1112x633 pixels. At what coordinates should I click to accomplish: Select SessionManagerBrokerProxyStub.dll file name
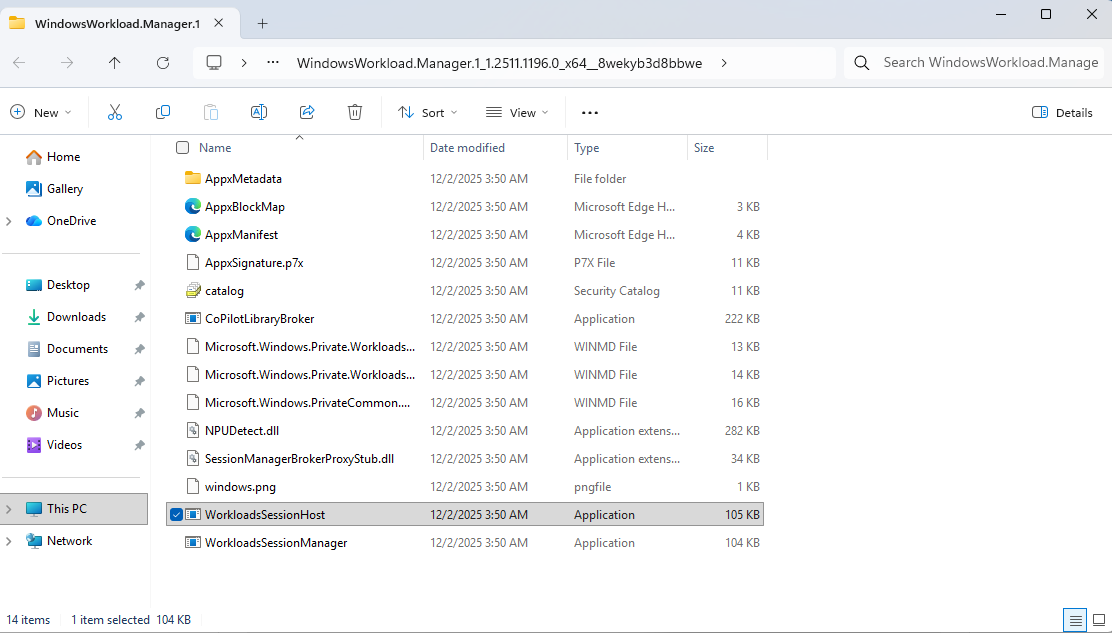point(299,459)
